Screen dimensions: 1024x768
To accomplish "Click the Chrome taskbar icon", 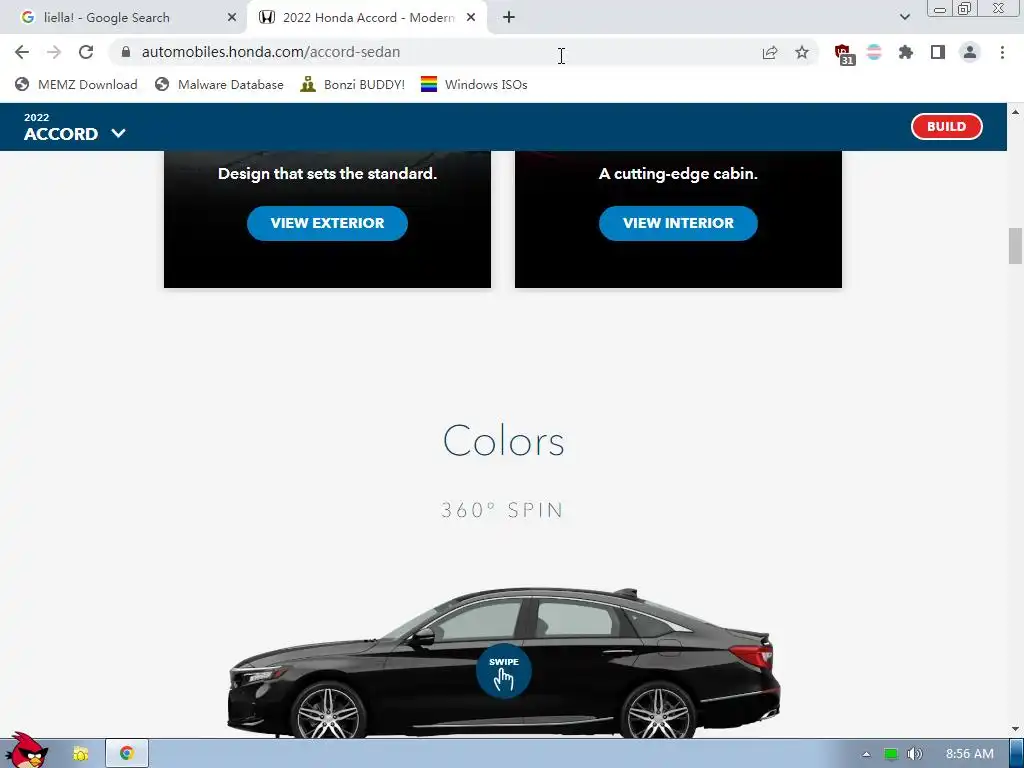I will click(127, 754).
